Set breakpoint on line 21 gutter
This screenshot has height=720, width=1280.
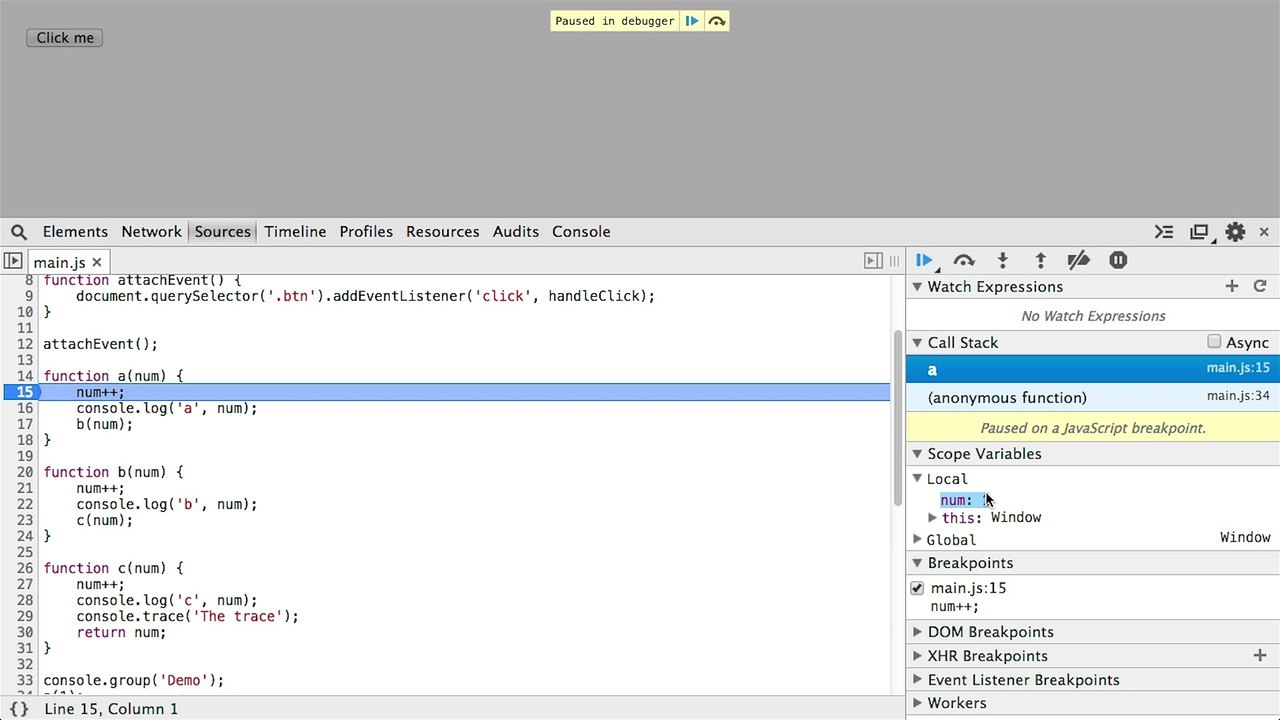23,488
